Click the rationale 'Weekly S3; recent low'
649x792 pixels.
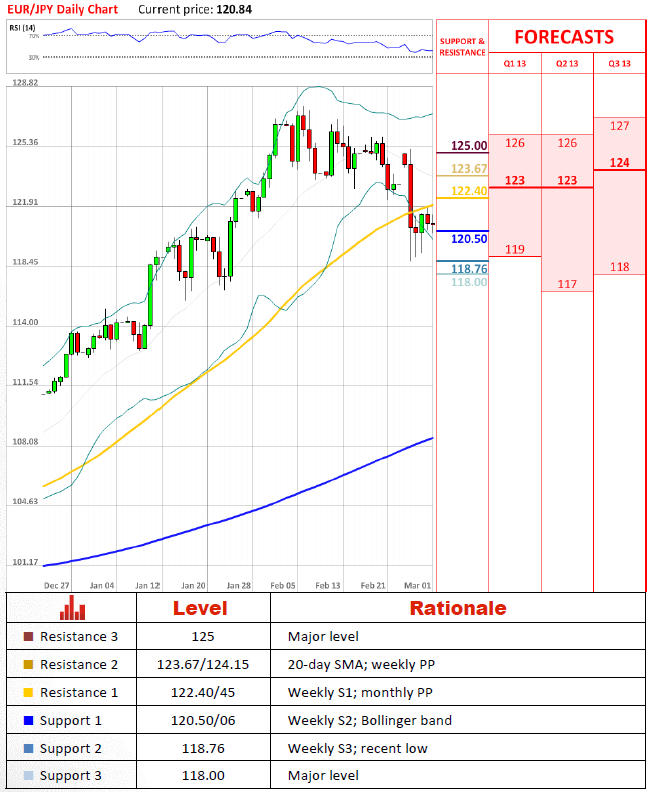pos(358,748)
